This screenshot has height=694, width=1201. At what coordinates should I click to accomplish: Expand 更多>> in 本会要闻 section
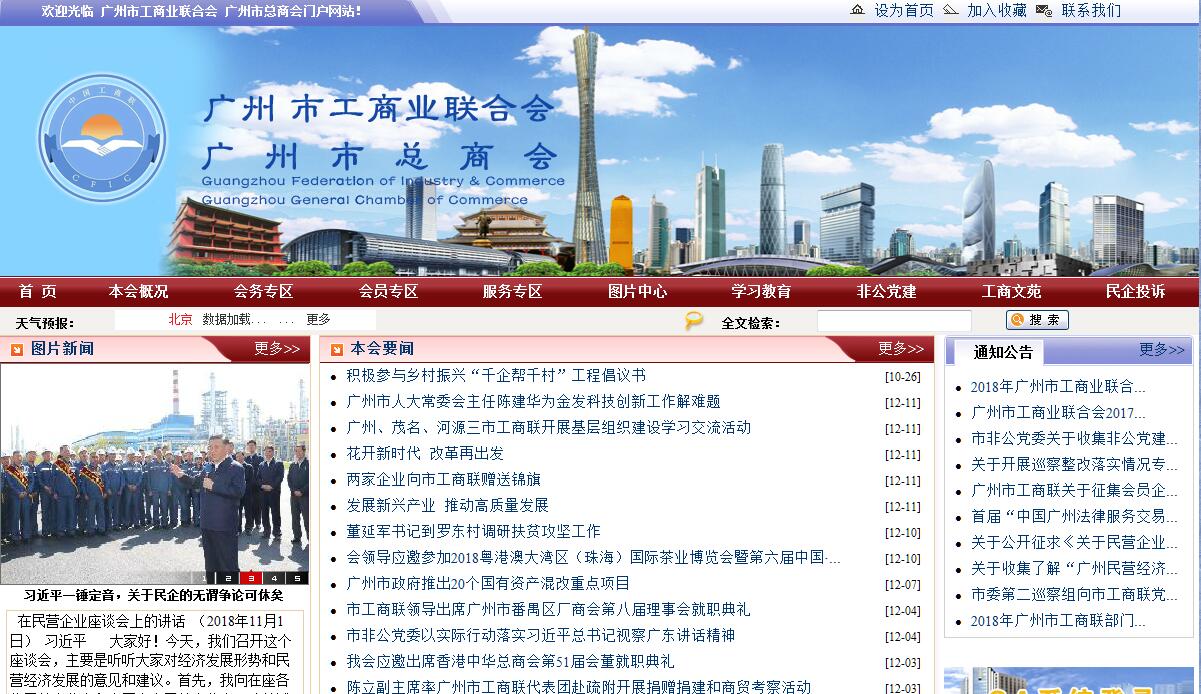pos(900,349)
